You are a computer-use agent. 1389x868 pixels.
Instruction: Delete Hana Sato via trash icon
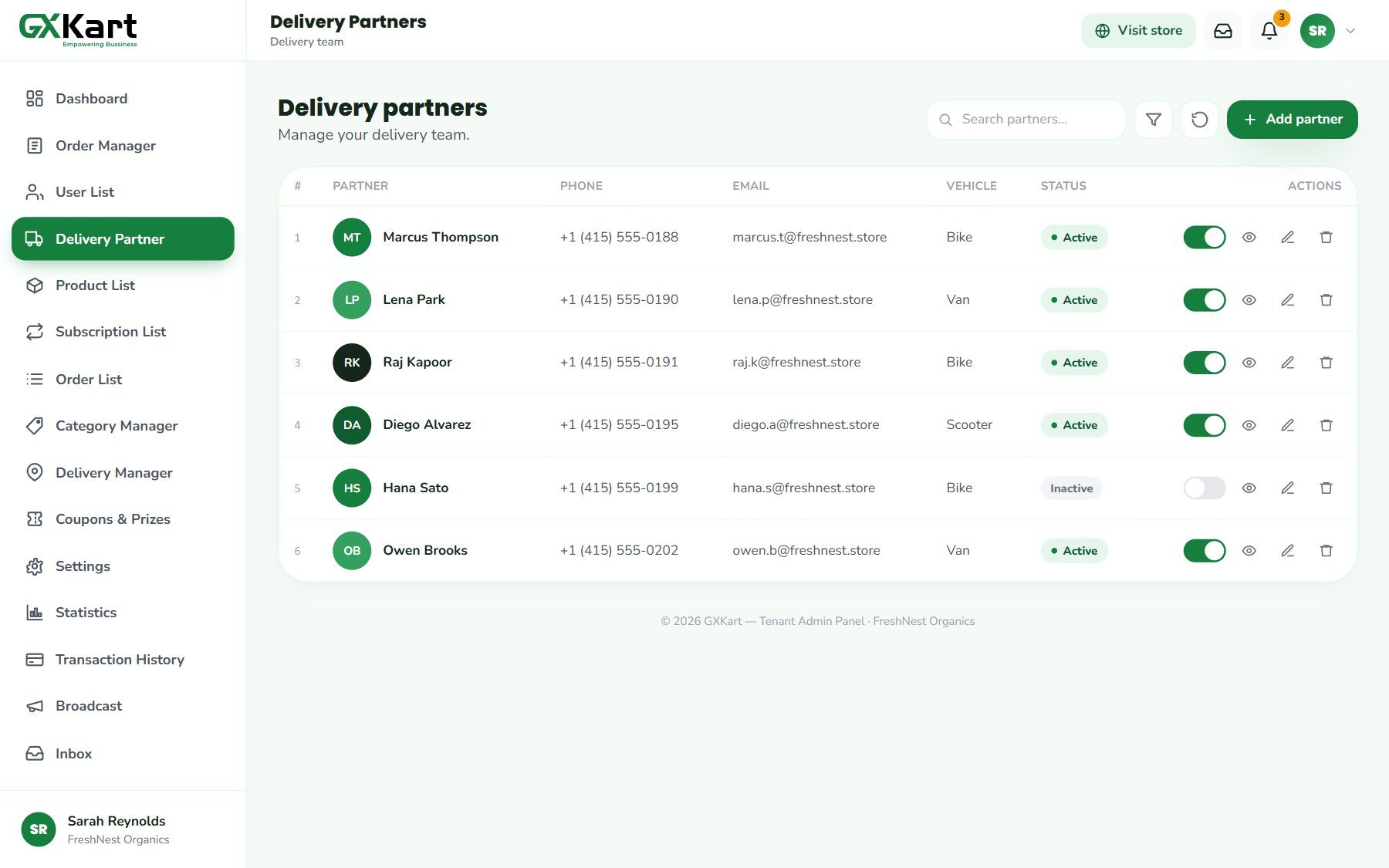tap(1326, 488)
